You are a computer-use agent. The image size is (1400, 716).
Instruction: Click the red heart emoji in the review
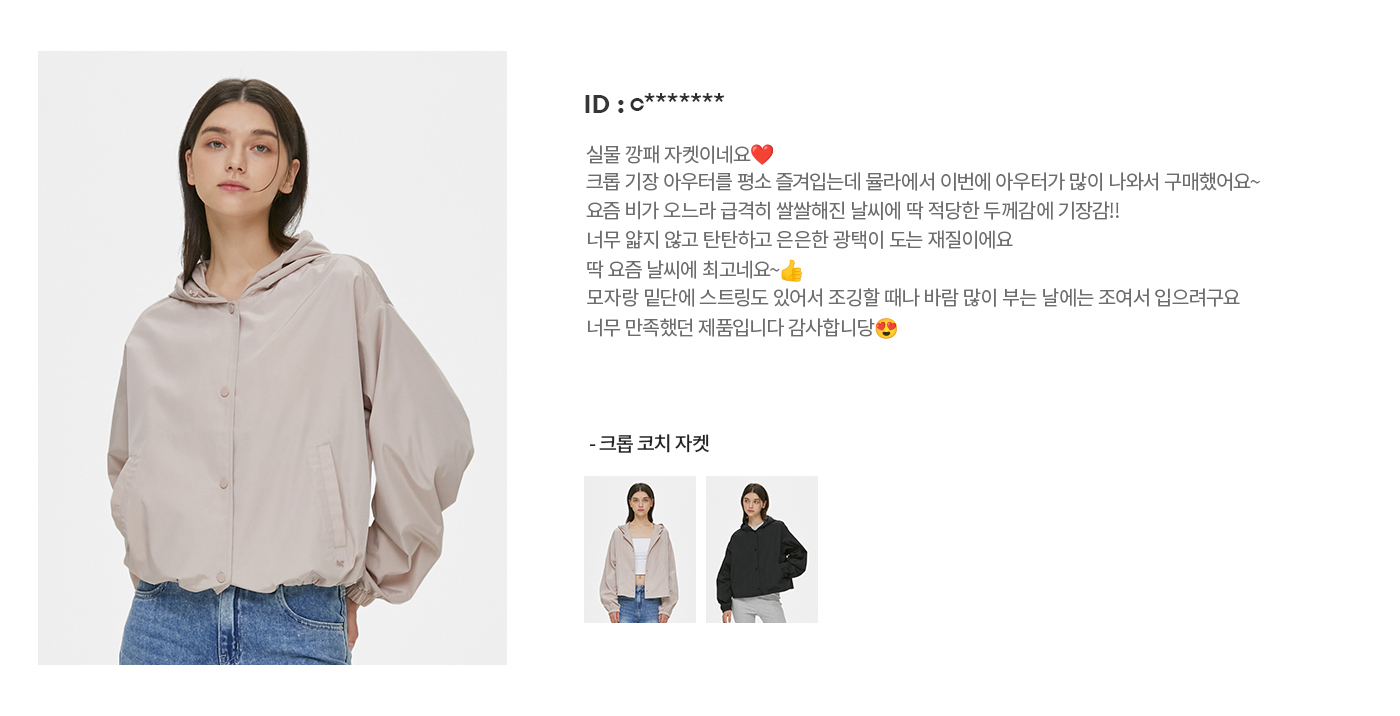coord(762,155)
